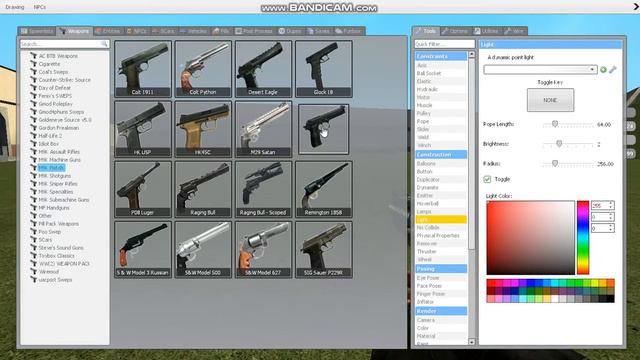
Task: Choose the Thruster tool
Action: (x=441, y=251)
